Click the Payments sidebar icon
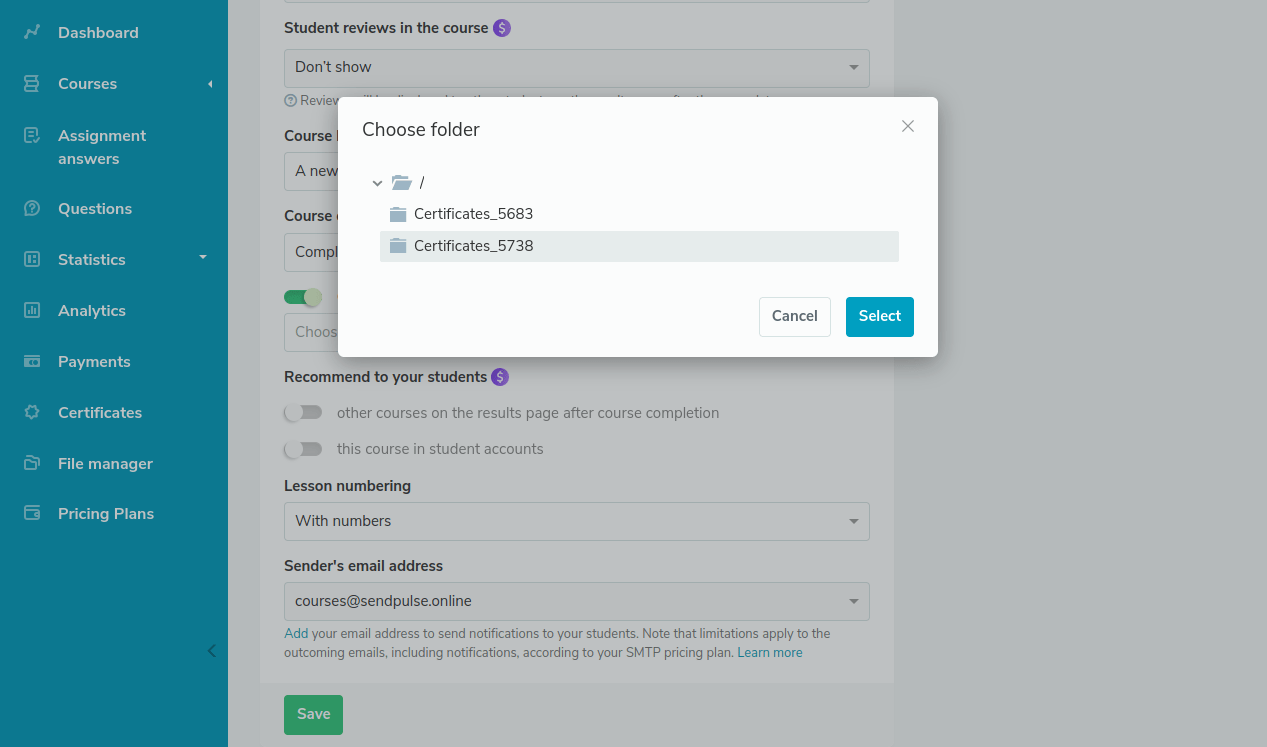1267x747 pixels. point(32,361)
